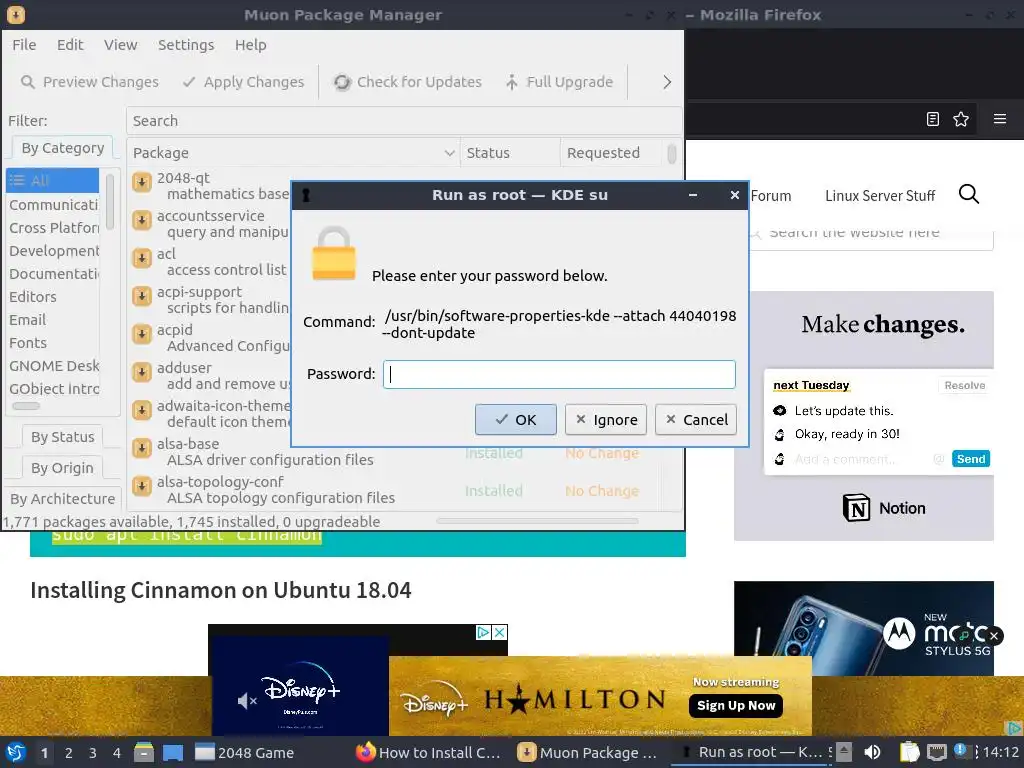
Task: Click the Package column header sort arrow
Action: point(449,153)
